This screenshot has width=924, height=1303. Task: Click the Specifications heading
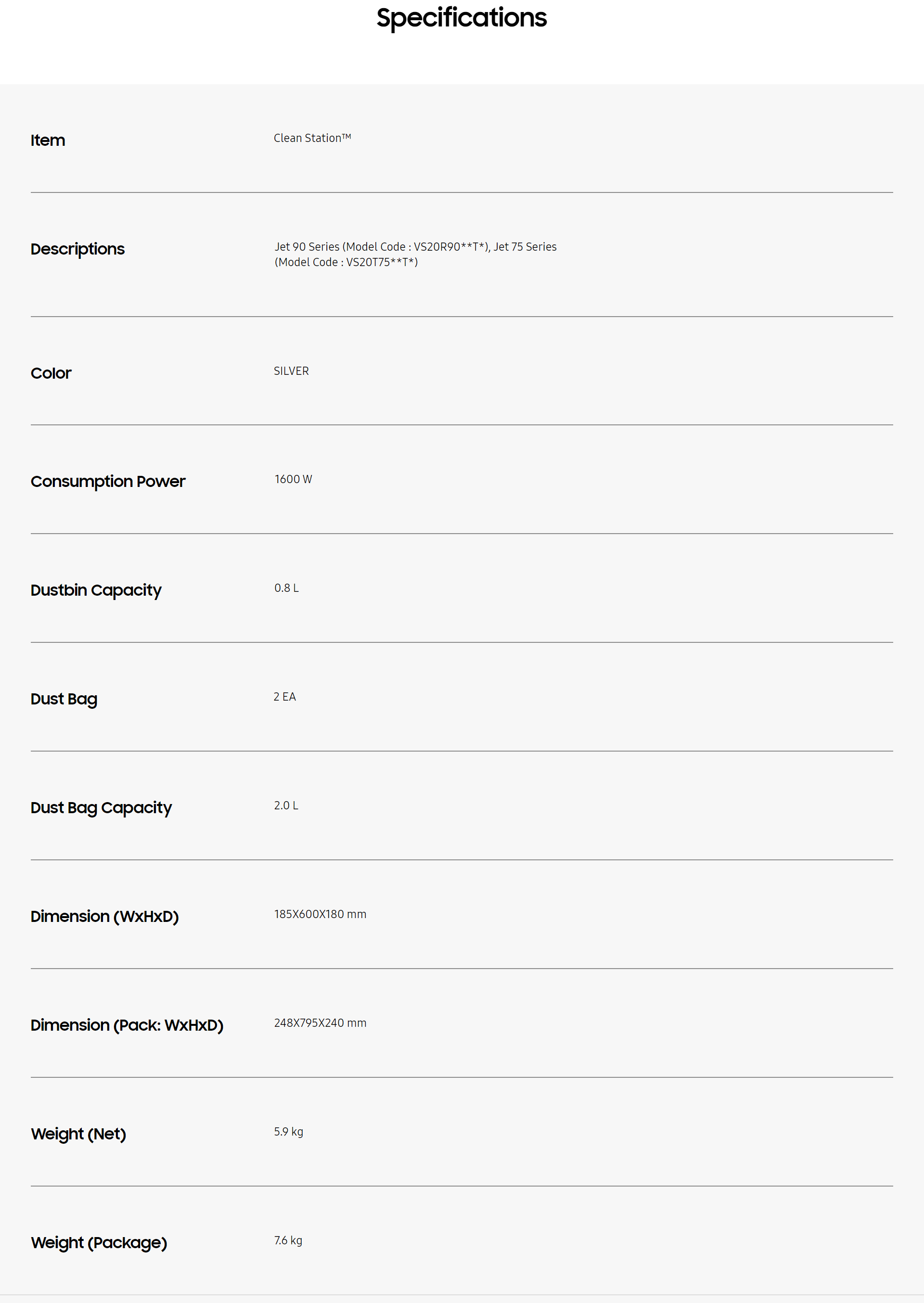point(462,18)
